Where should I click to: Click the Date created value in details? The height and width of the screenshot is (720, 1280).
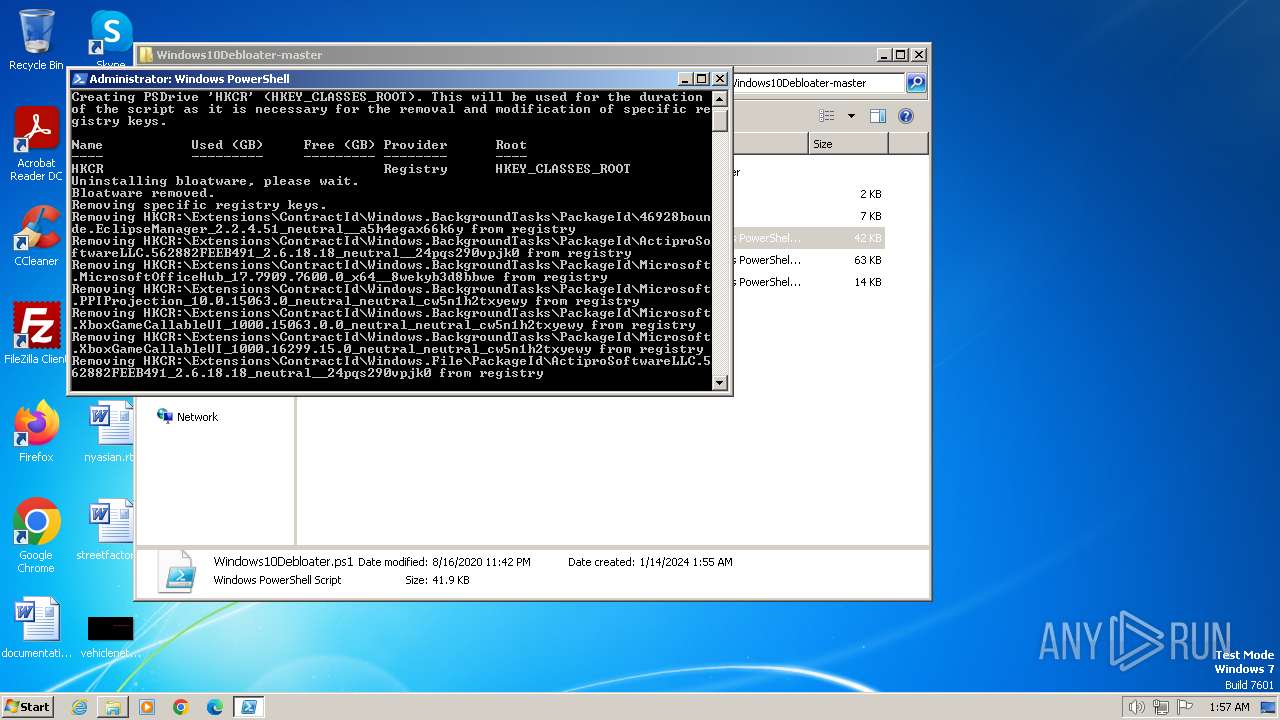(x=685, y=562)
